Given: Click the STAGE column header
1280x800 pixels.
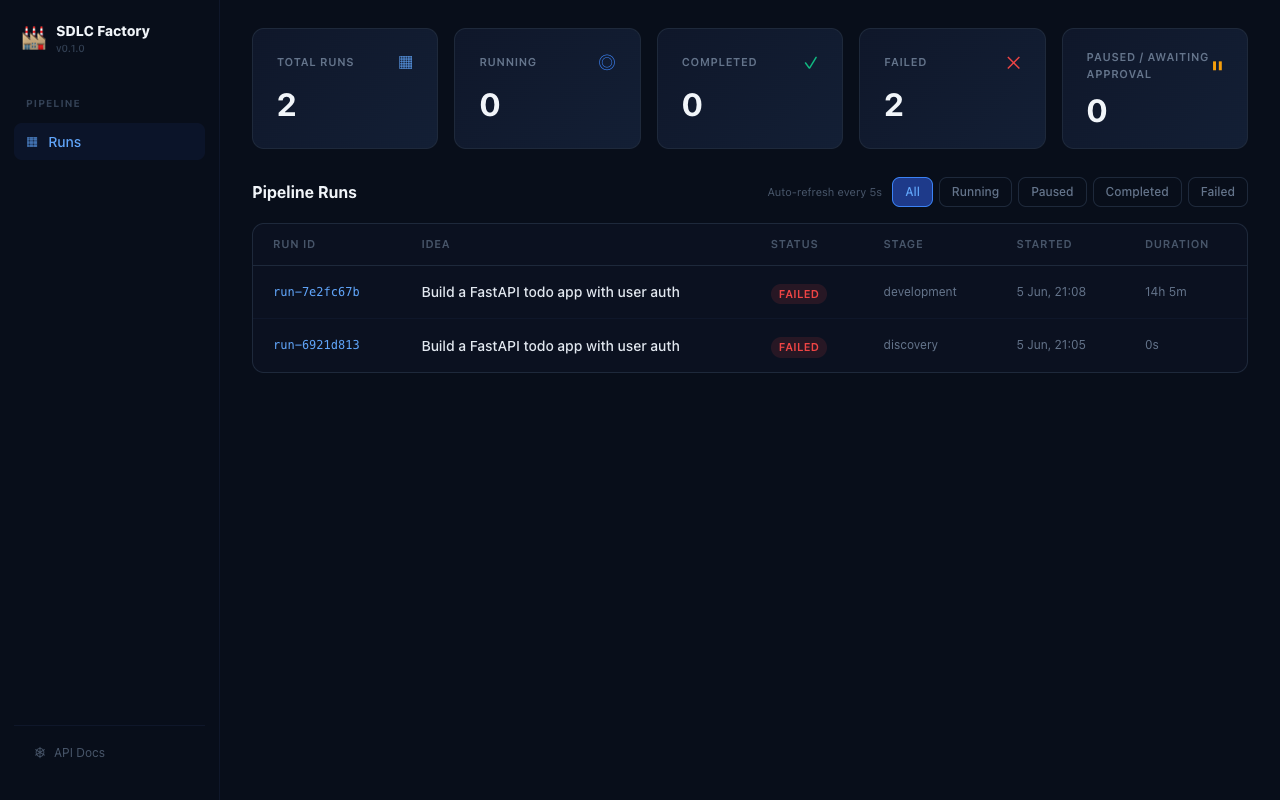Looking at the screenshot, I should [x=903, y=244].
